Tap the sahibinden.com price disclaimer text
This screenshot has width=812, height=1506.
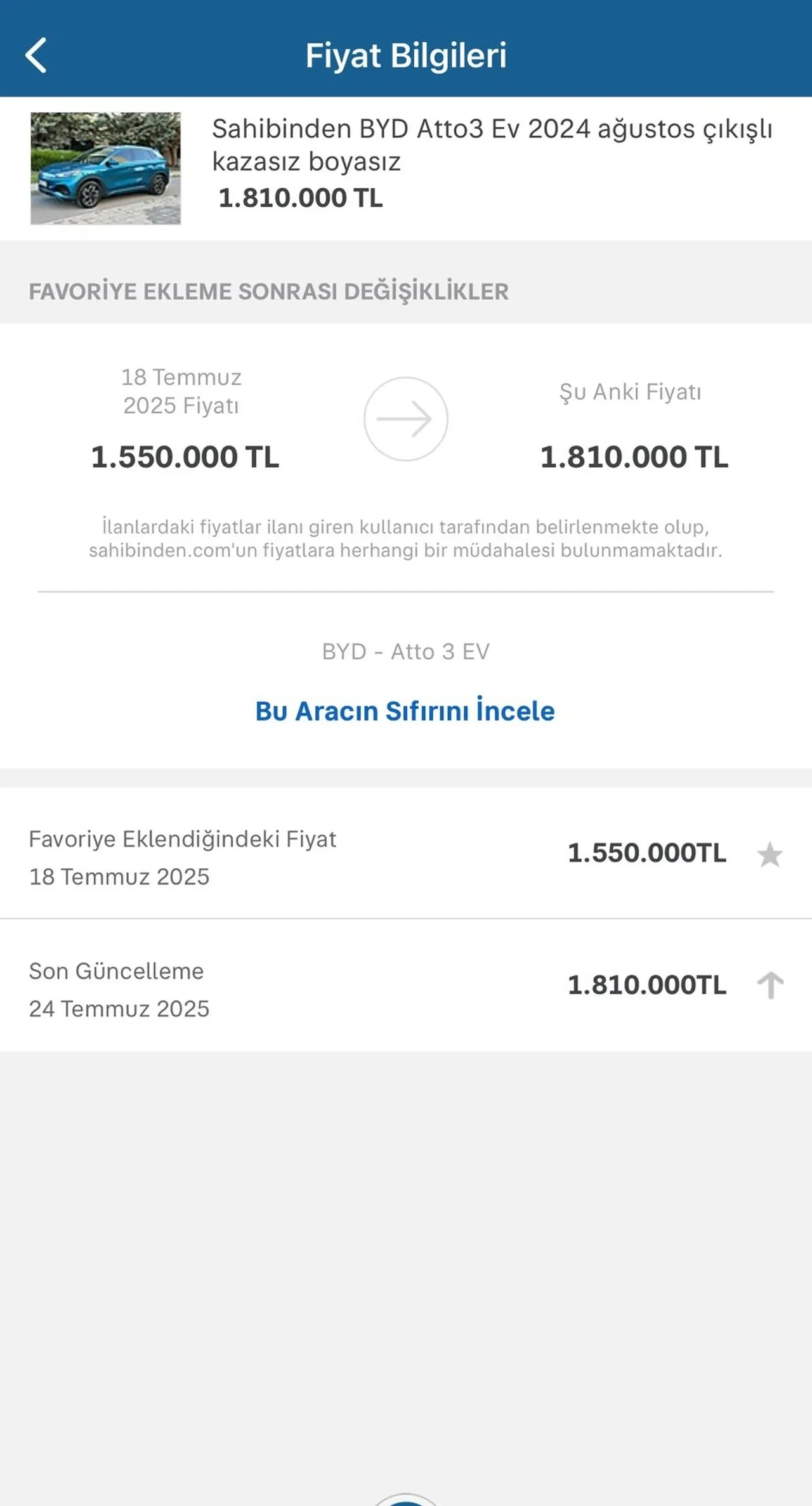coord(405,538)
